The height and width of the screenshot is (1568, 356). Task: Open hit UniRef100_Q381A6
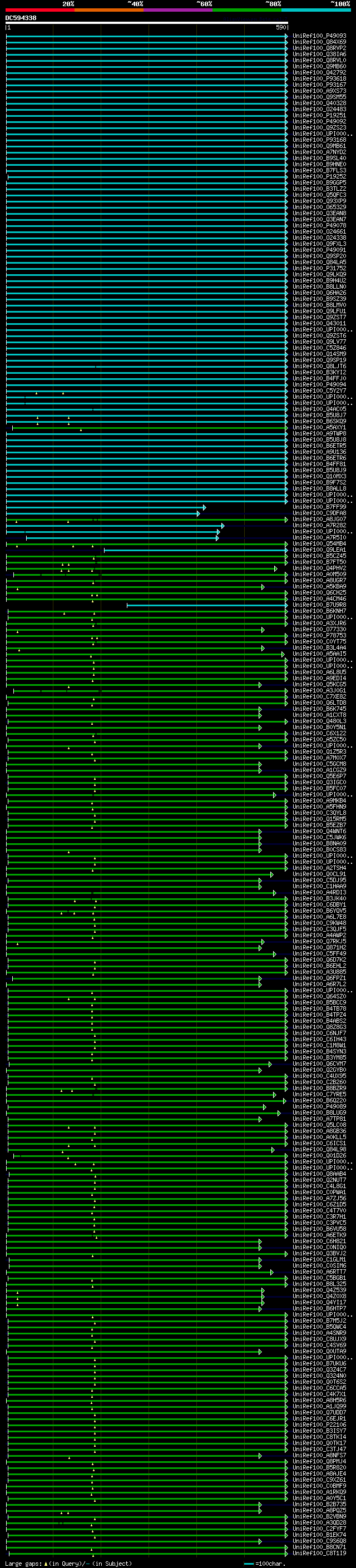pyautogui.click(x=319, y=54)
